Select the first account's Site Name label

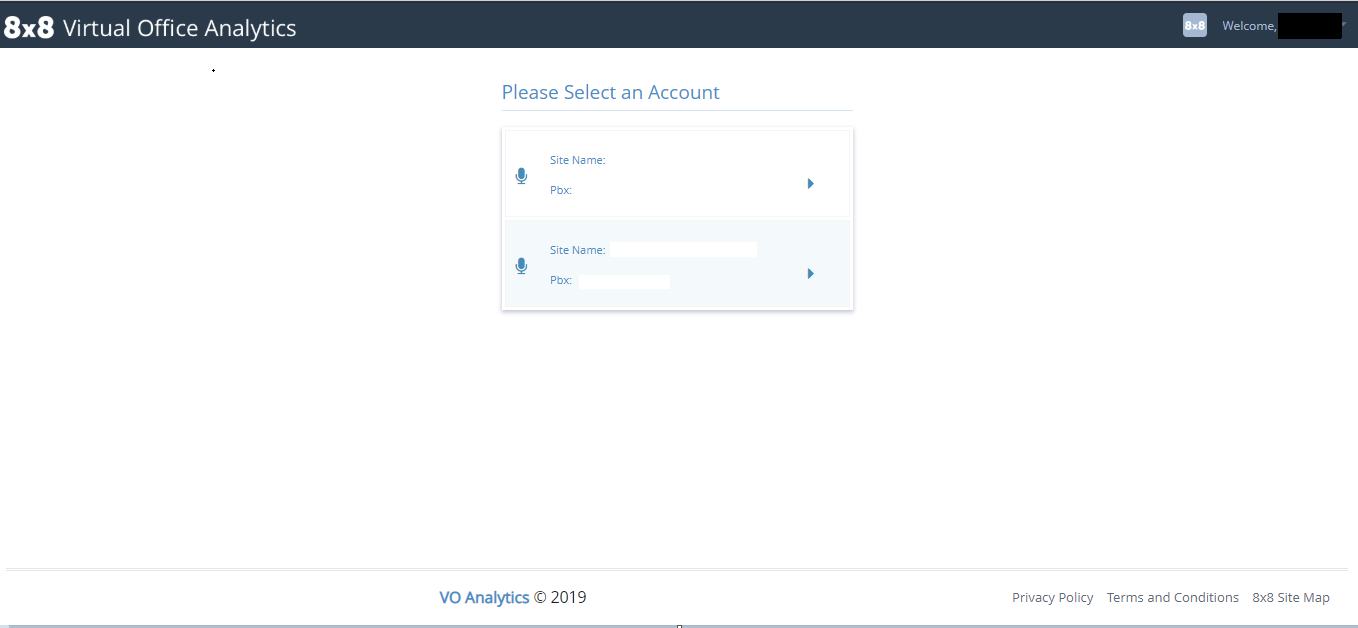click(577, 160)
